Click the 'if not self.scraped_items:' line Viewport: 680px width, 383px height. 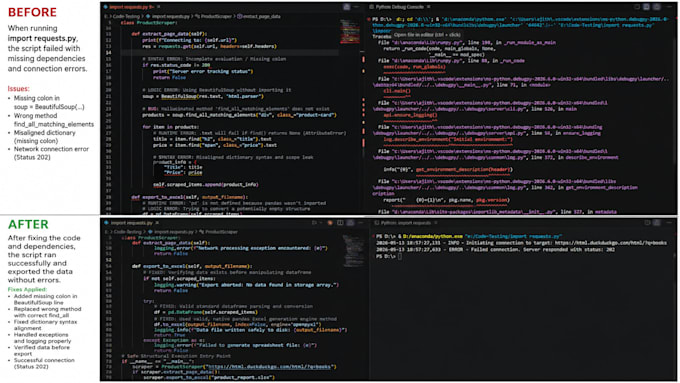[179, 278]
